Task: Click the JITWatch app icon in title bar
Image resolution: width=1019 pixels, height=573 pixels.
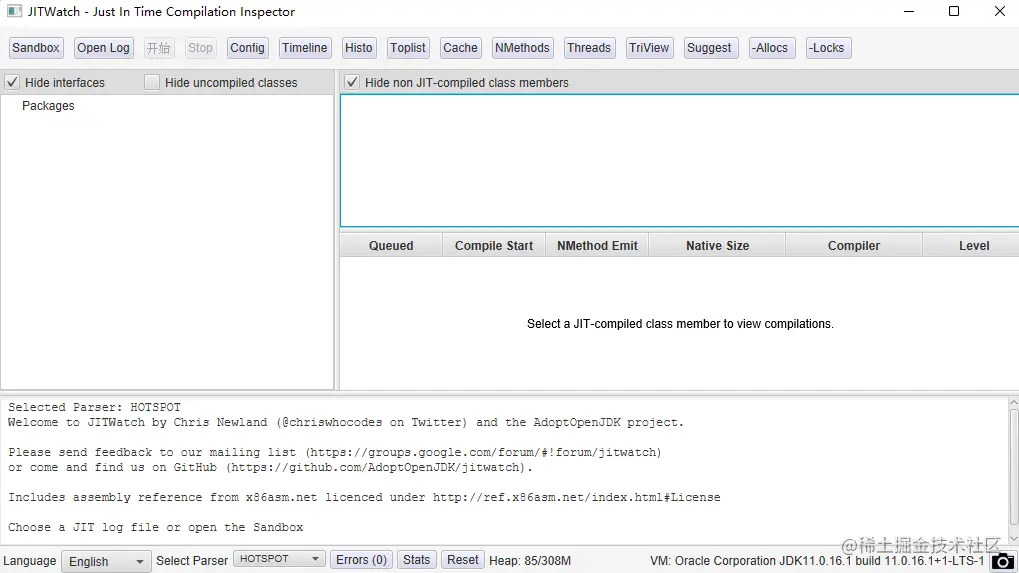Action: (x=14, y=11)
